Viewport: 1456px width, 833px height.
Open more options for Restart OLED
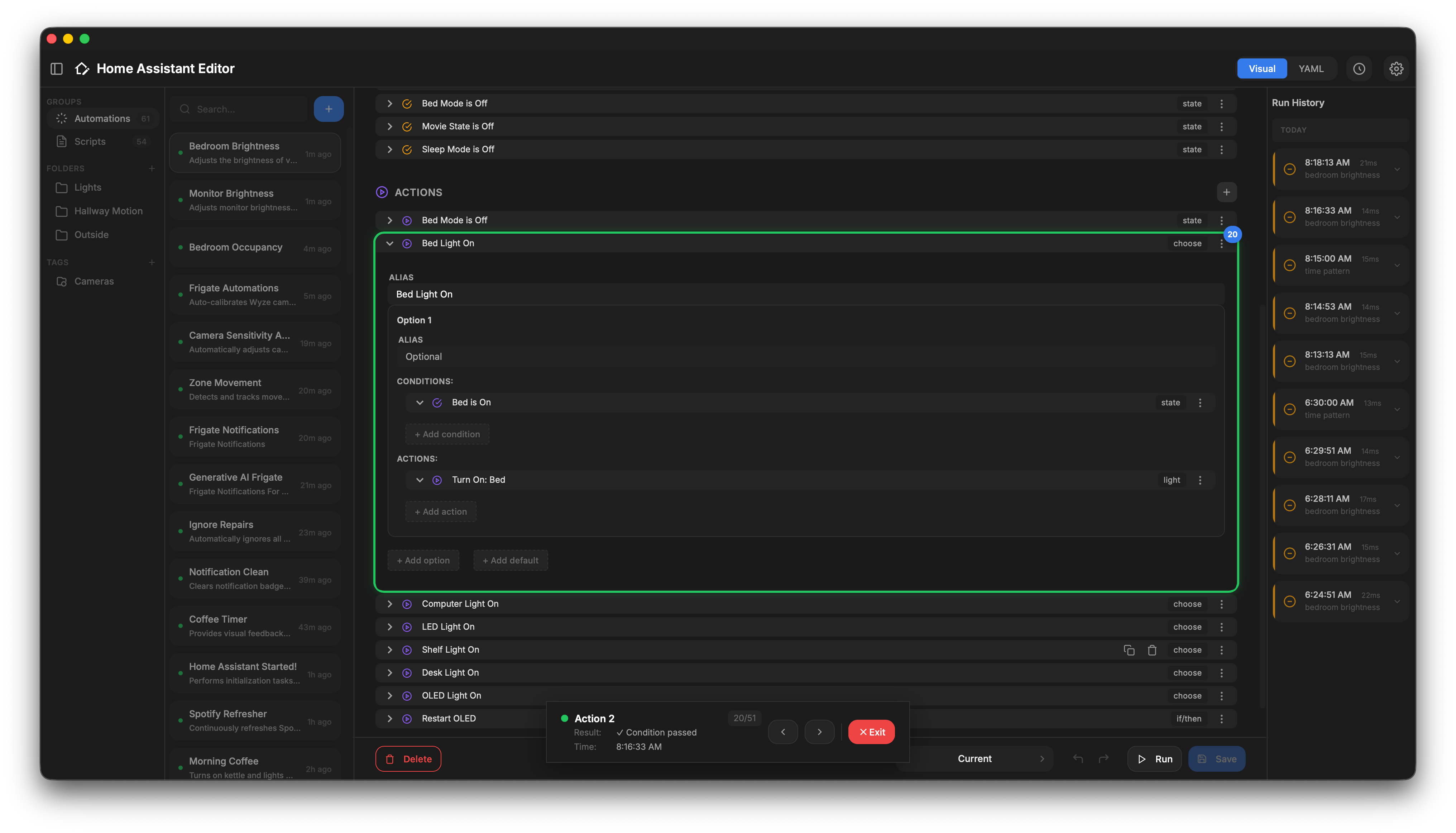[x=1222, y=719]
